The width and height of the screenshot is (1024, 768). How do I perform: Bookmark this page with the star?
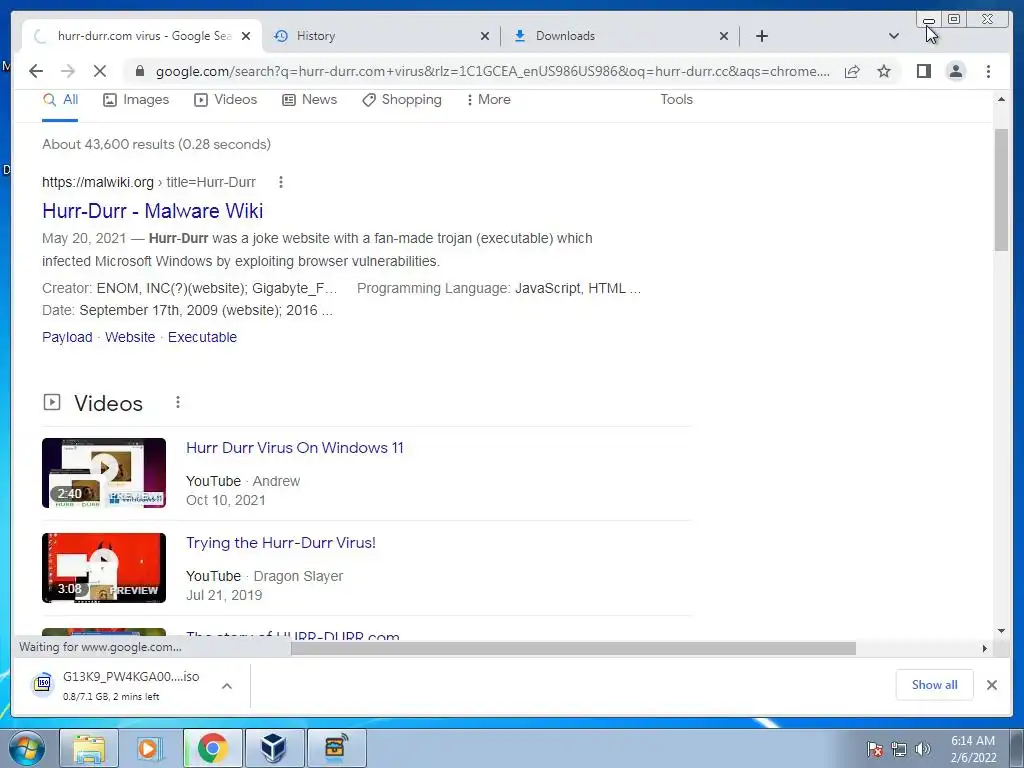point(884,71)
